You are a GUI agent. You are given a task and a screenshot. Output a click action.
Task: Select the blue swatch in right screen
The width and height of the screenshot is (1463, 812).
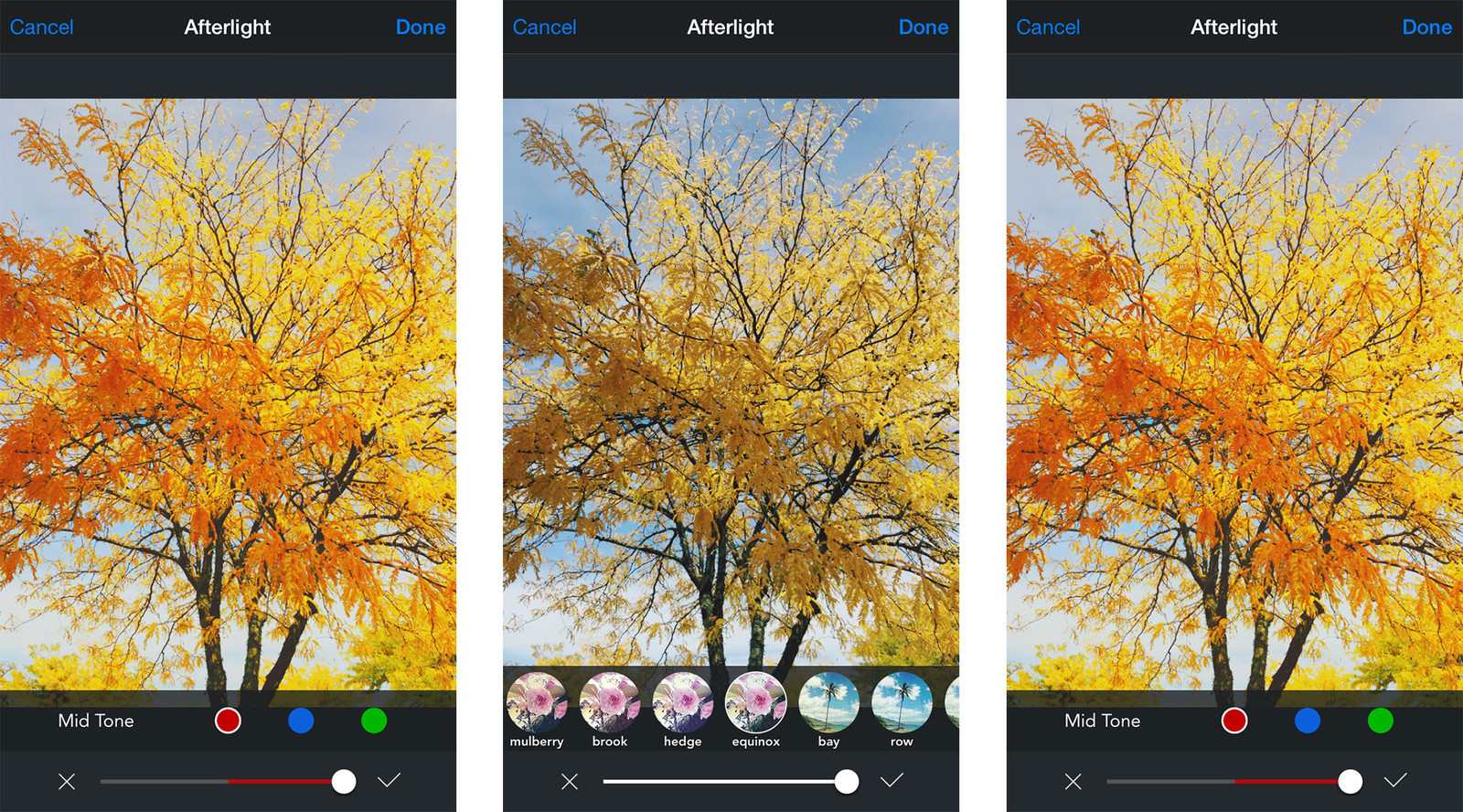click(1308, 721)
